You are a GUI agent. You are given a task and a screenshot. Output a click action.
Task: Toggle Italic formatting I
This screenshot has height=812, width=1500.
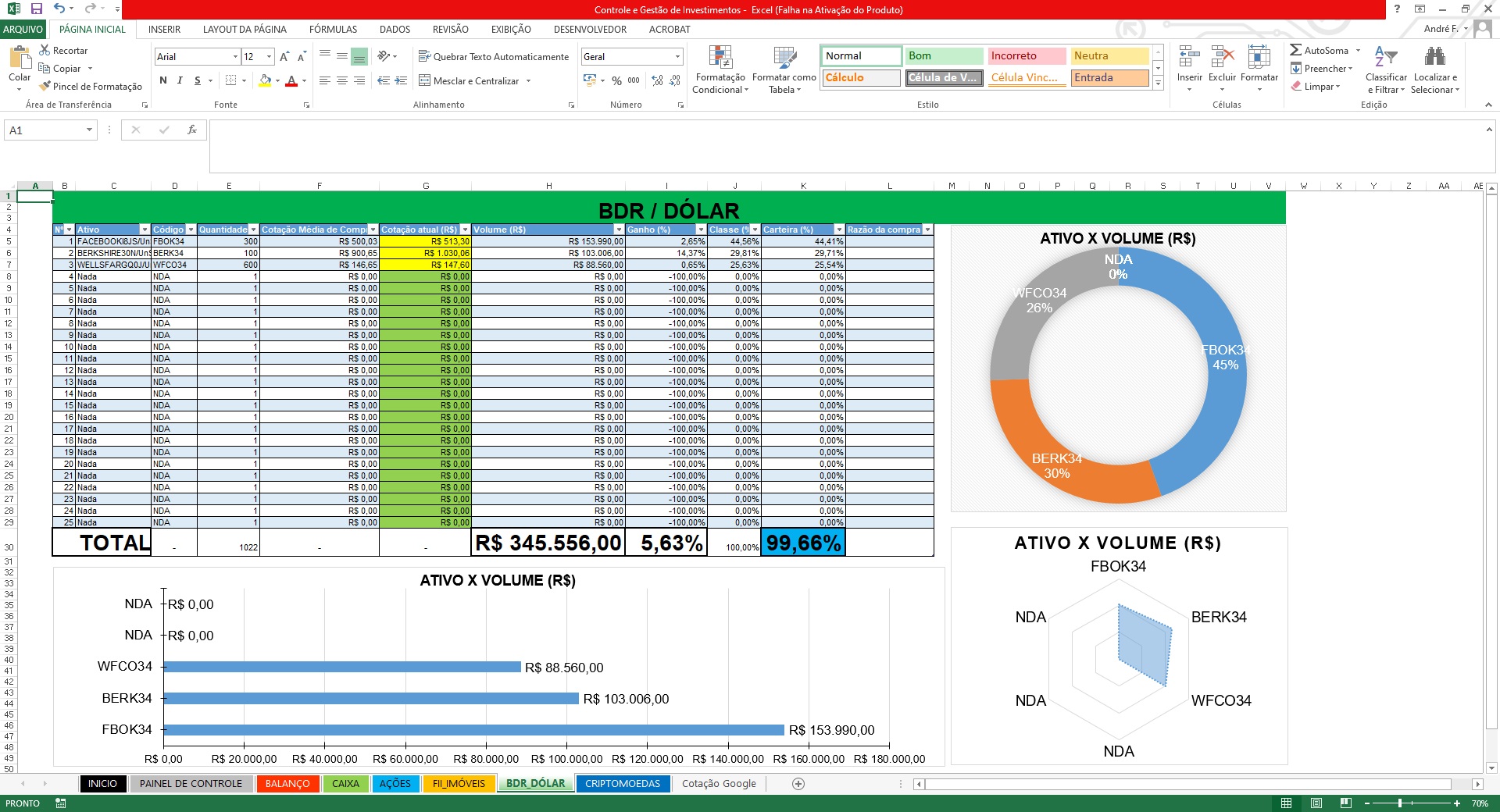(x=180, y=80)
